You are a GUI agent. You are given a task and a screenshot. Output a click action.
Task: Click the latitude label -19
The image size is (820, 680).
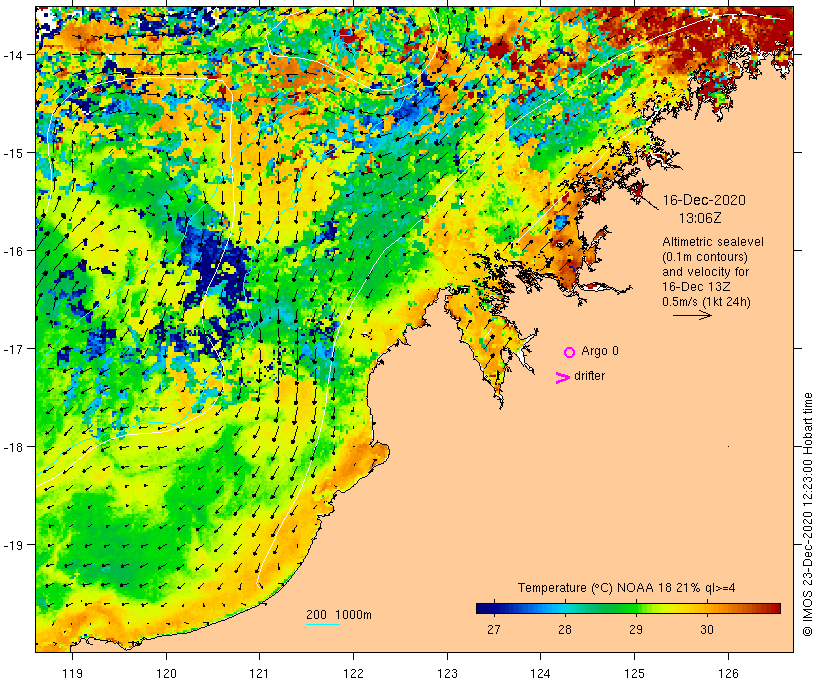tap(13, 545)
